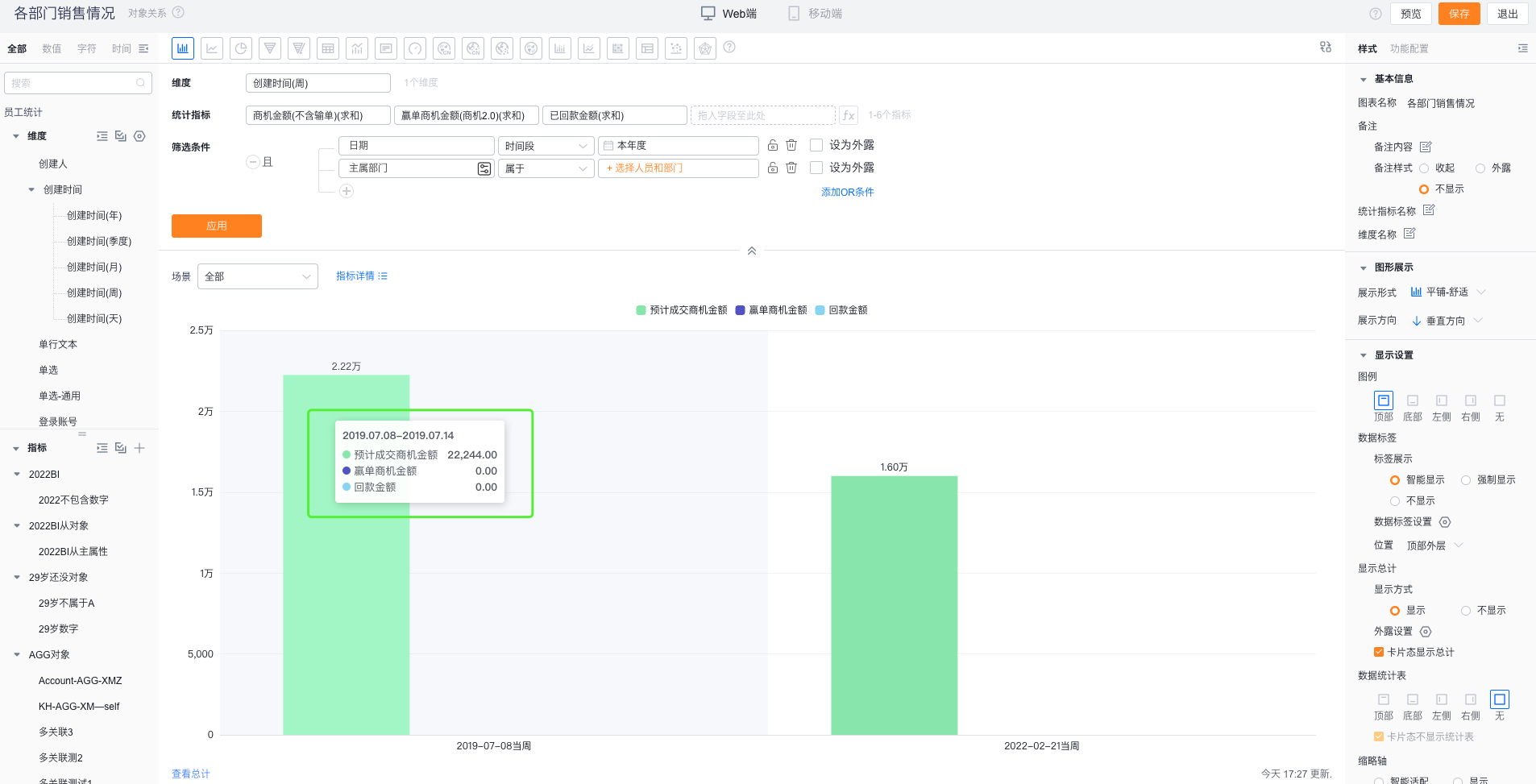Switch to the 字符 field tab
1536x784 pixels.
coord(87,48)
